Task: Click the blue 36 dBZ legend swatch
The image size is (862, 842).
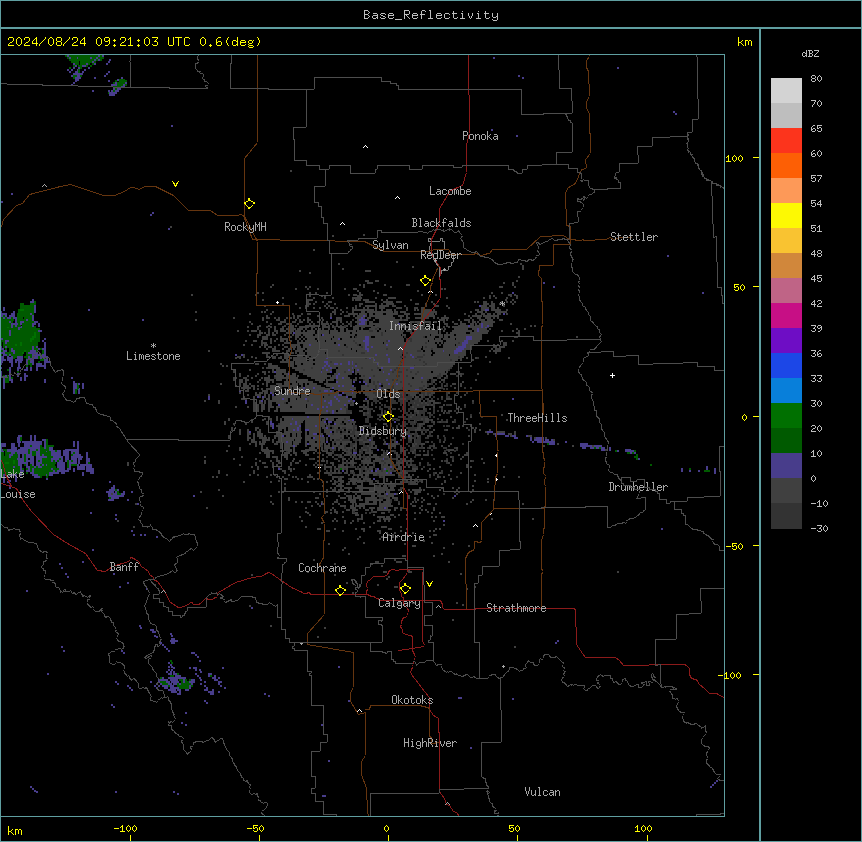Action: coord(786,365)
